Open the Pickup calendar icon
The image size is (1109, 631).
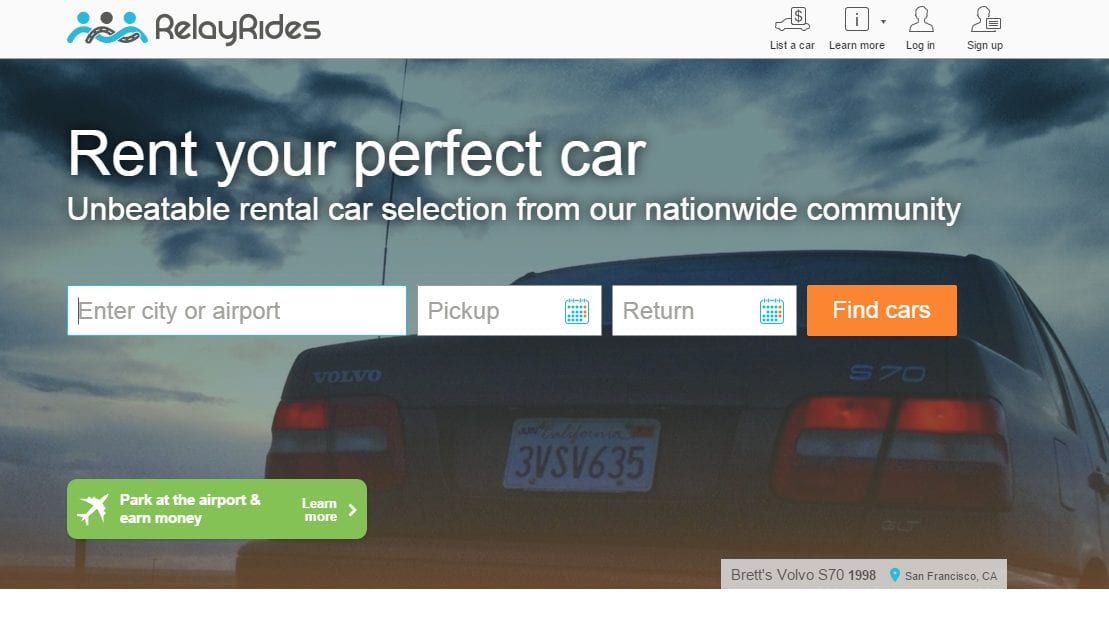tap(576, 311)
